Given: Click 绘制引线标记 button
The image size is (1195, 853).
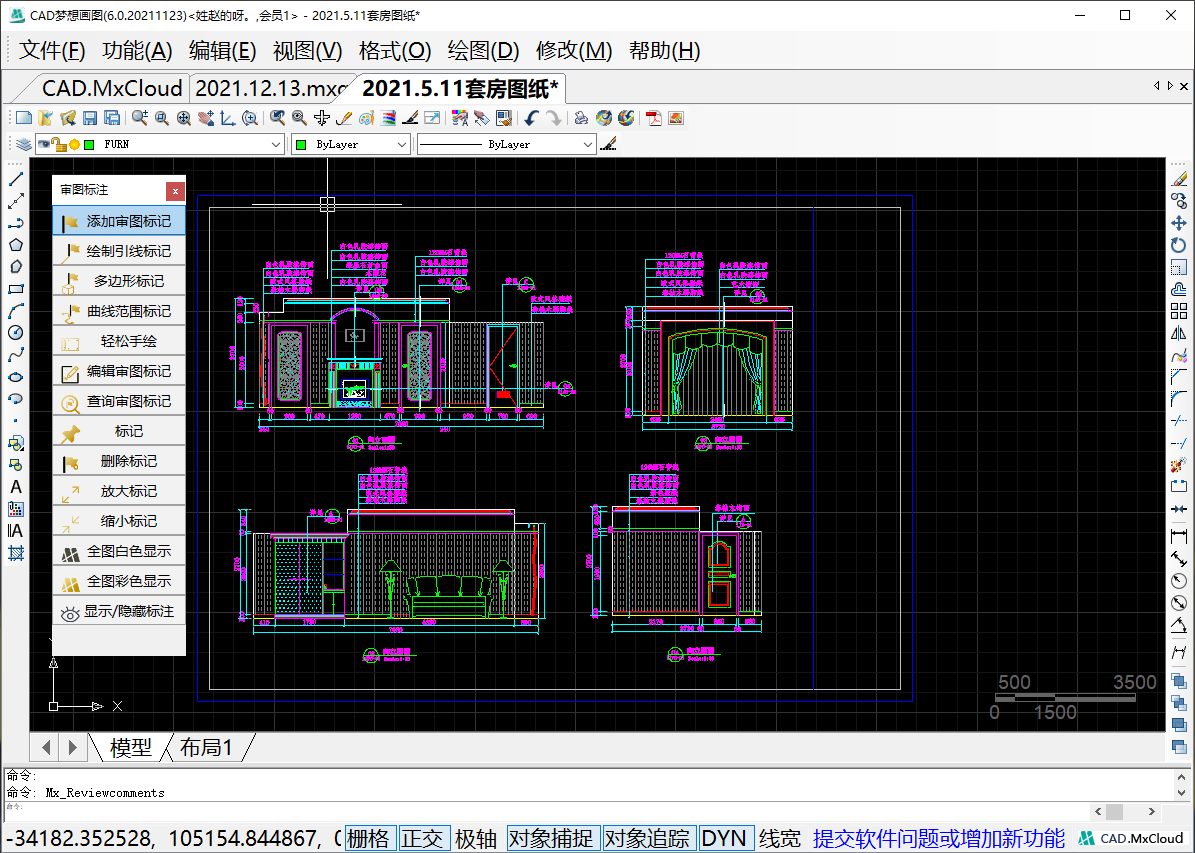Looking at the screenshot, I should [x=119, y=251].
